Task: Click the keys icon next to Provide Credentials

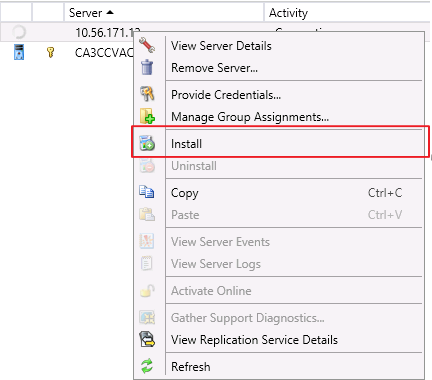Action: (147, 94)
